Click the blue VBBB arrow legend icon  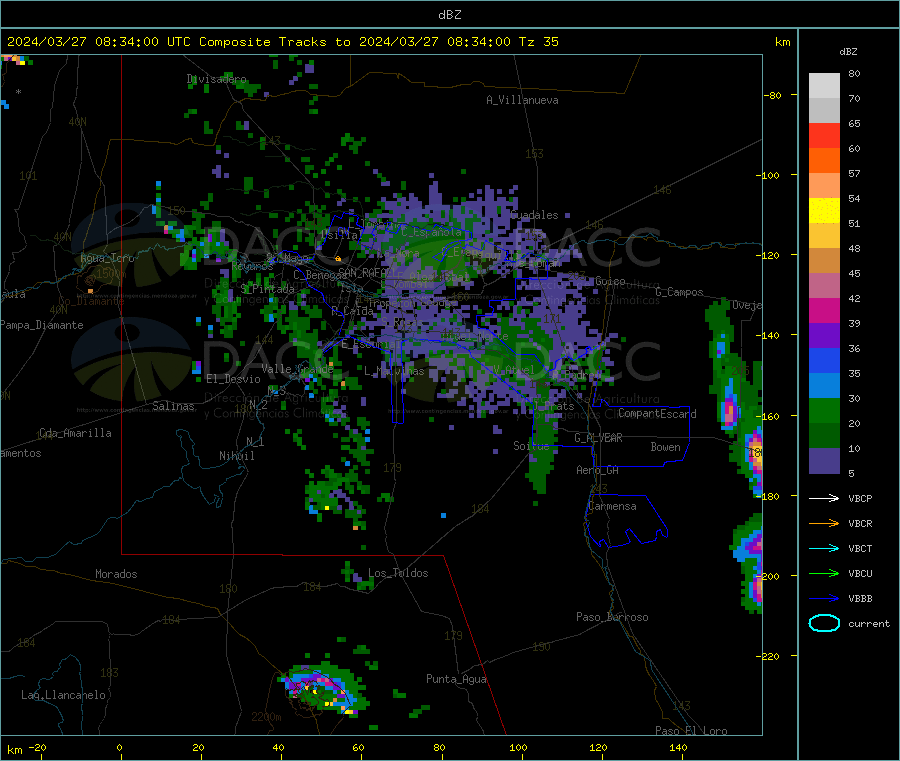click(824, 598)
